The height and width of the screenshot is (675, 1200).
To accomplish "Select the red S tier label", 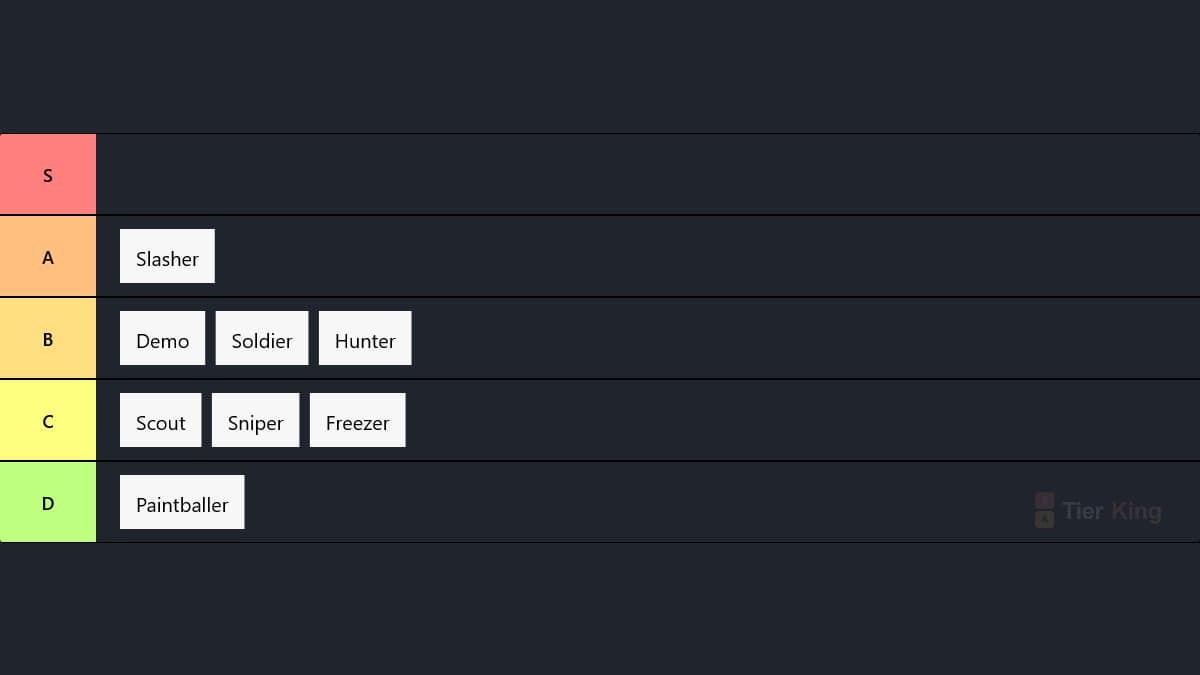I will point(48,175).
